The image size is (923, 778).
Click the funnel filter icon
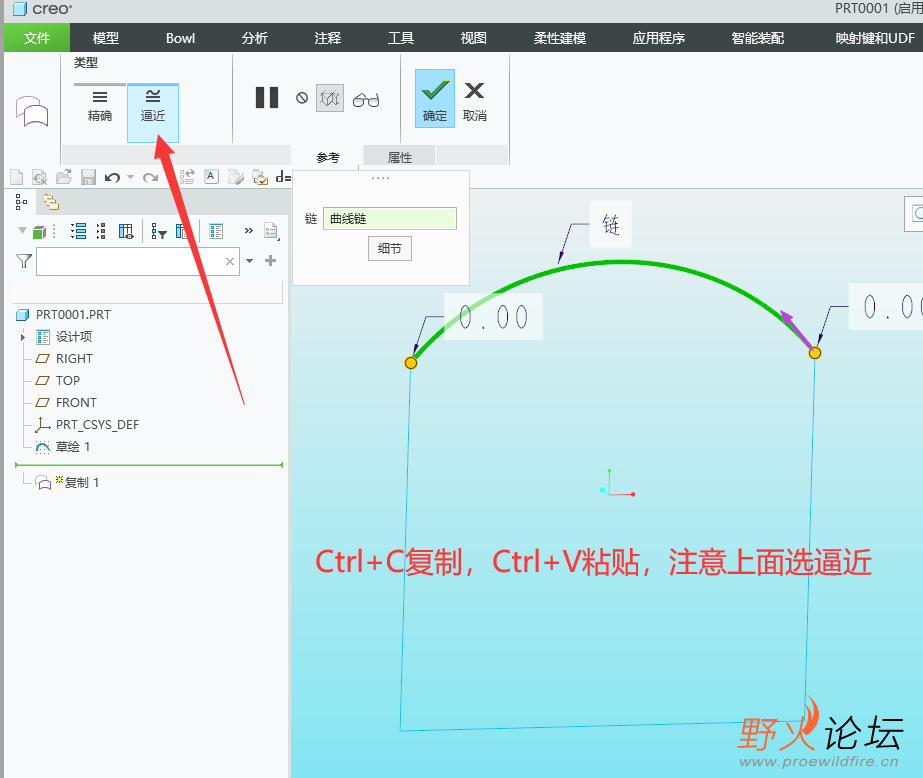click(24, 261)
